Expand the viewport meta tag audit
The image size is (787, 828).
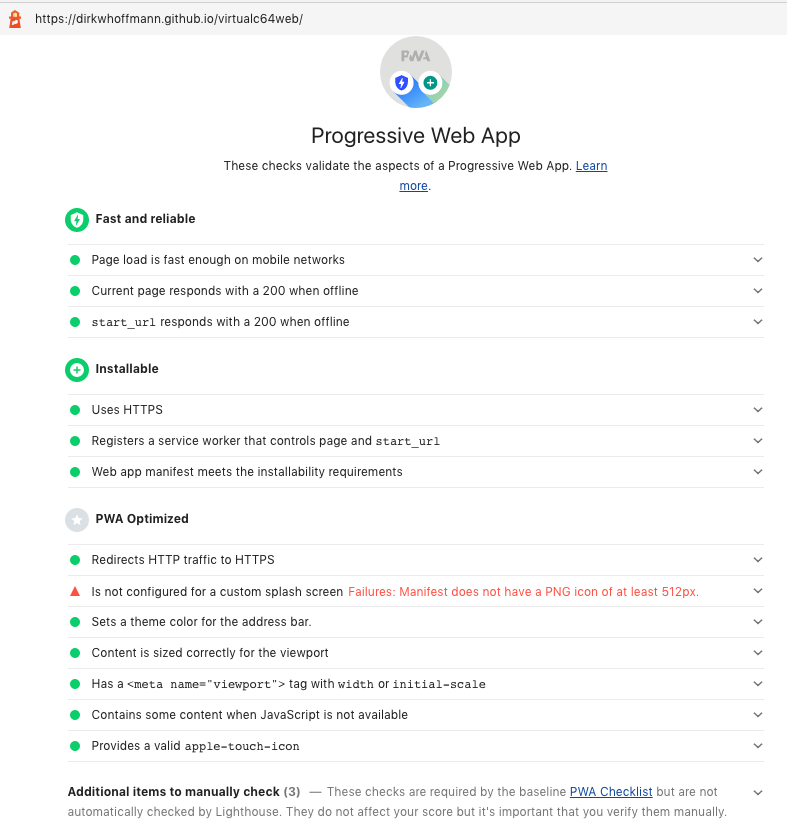coord(758,684)
